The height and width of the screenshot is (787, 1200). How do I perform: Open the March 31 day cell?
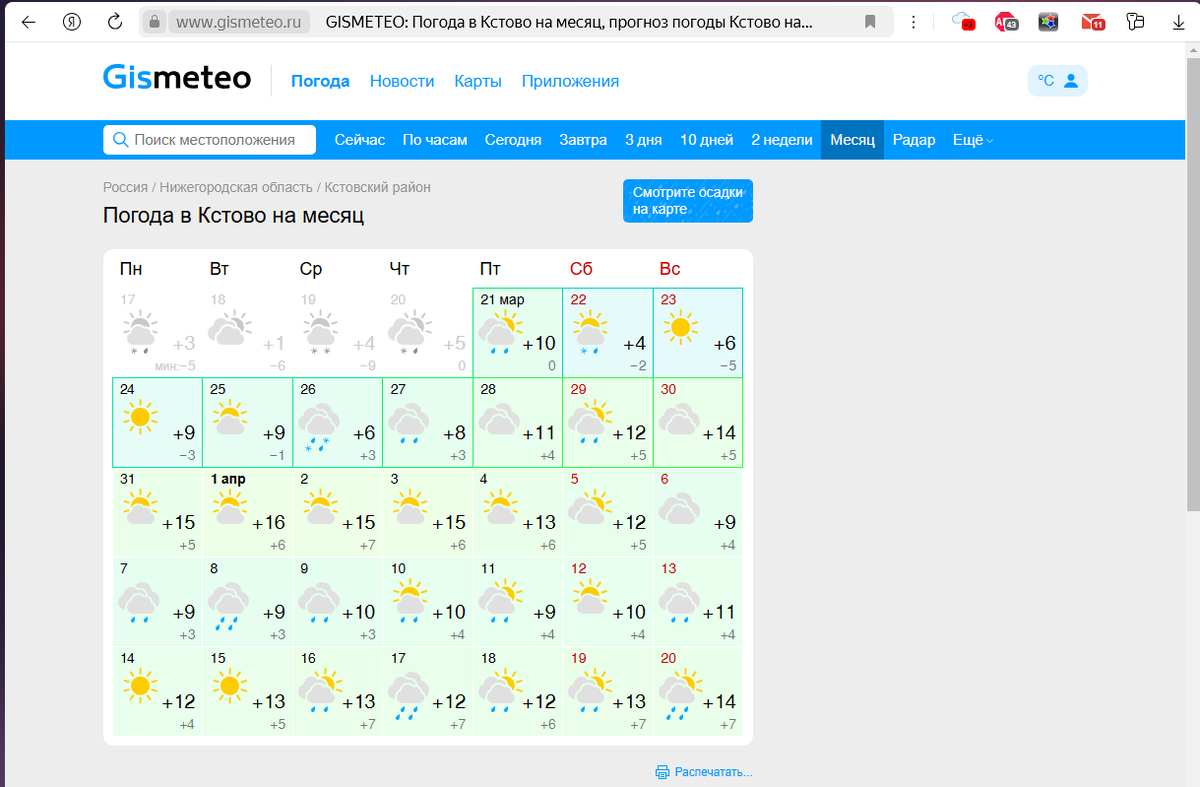157,512
